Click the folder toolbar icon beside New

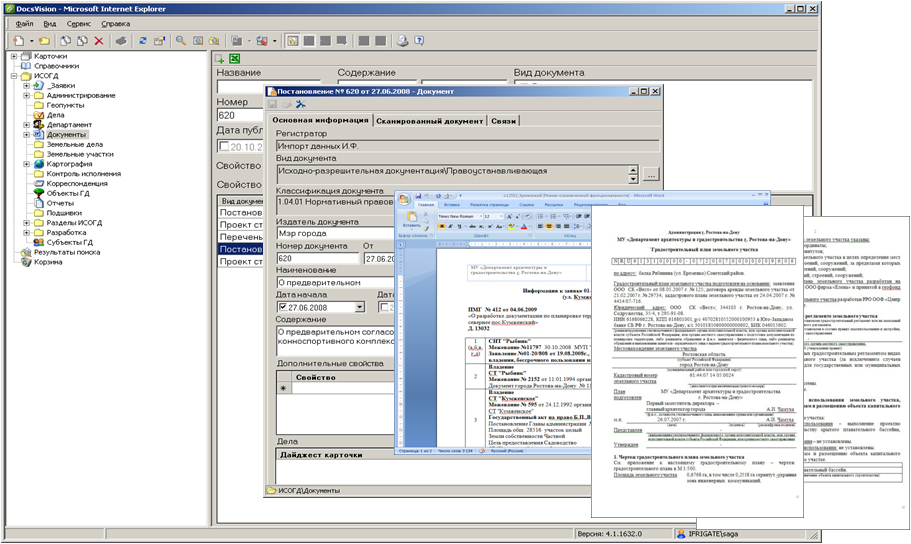click(x=44, y=41)
